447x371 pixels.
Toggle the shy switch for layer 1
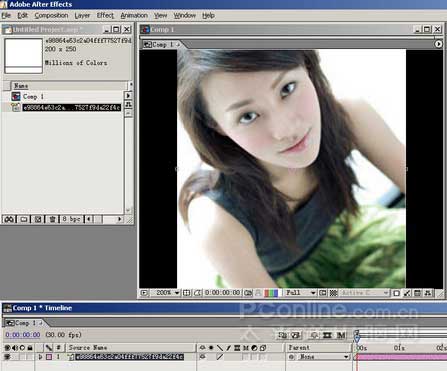tap(202, 357)
